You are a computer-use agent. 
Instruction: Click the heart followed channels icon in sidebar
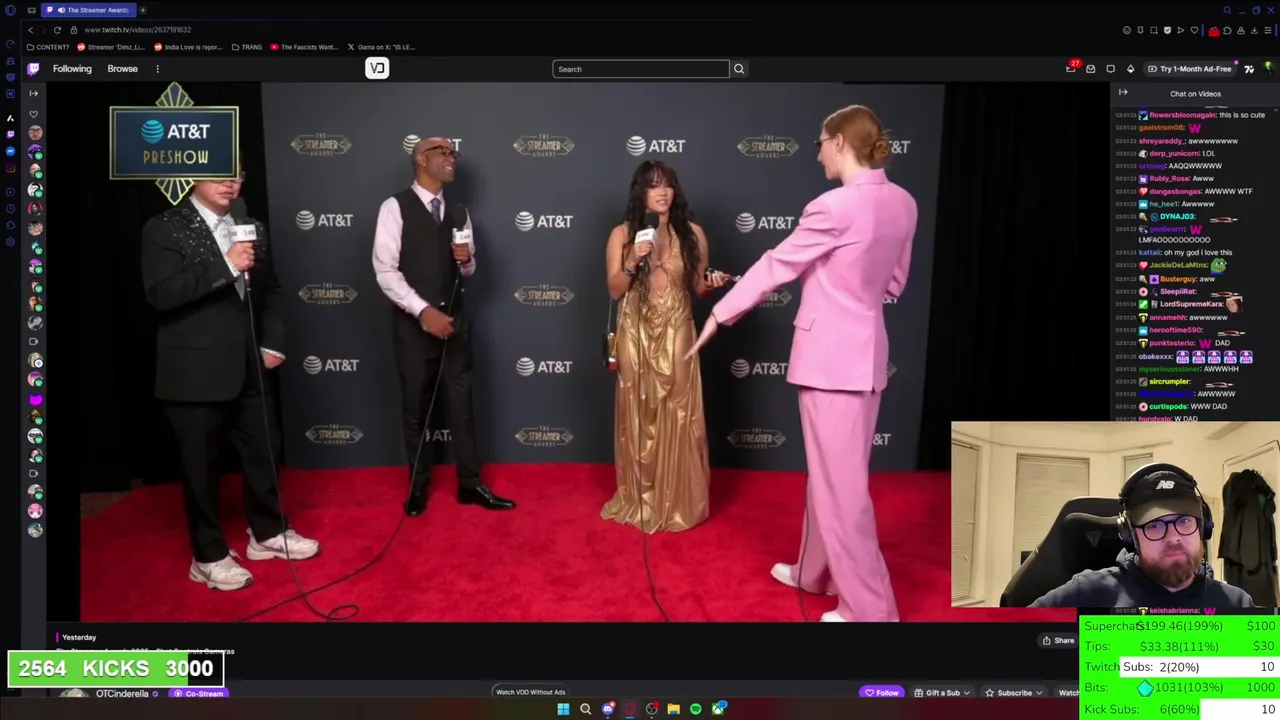[x=33, y=114]
